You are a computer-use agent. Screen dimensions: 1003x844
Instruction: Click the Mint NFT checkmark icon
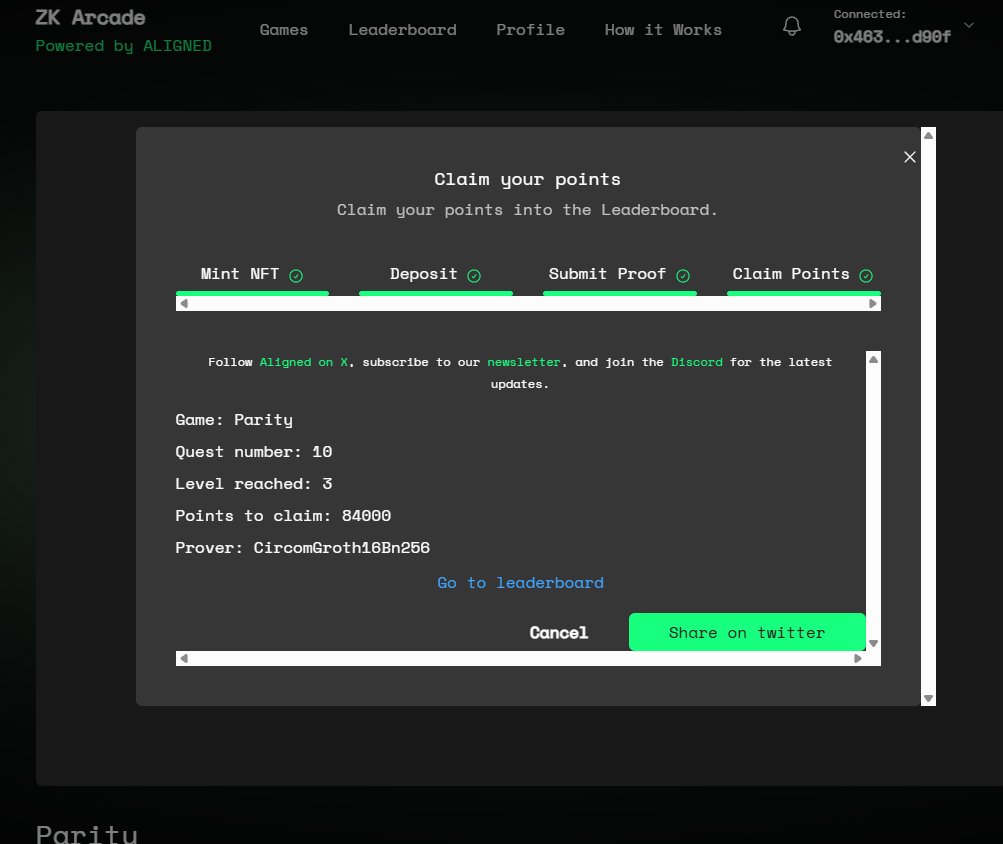coord(296,276)
